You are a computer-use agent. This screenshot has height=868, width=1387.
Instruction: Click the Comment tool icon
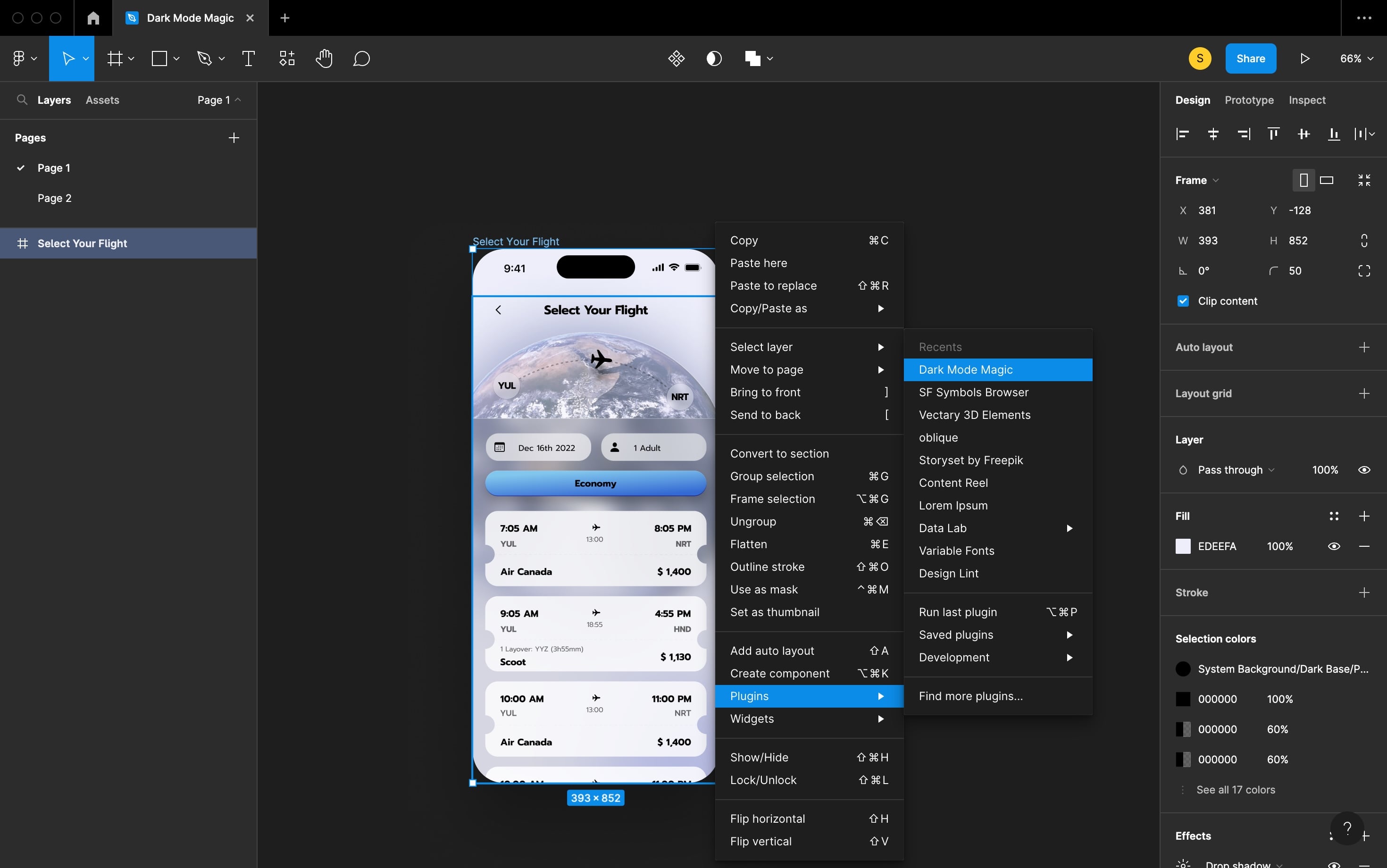(361, 58)
